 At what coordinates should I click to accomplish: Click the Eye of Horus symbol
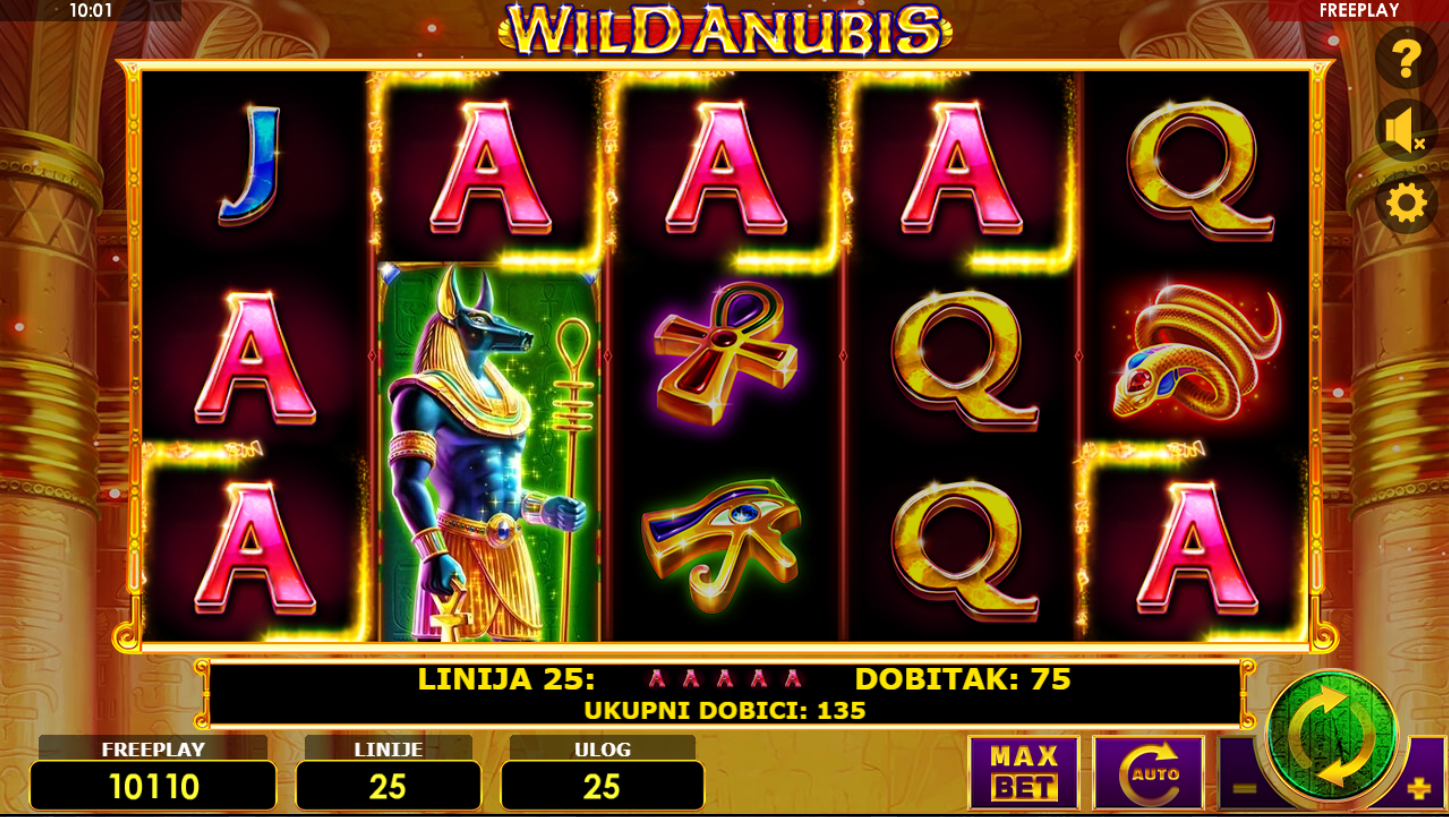coord(722,545)
